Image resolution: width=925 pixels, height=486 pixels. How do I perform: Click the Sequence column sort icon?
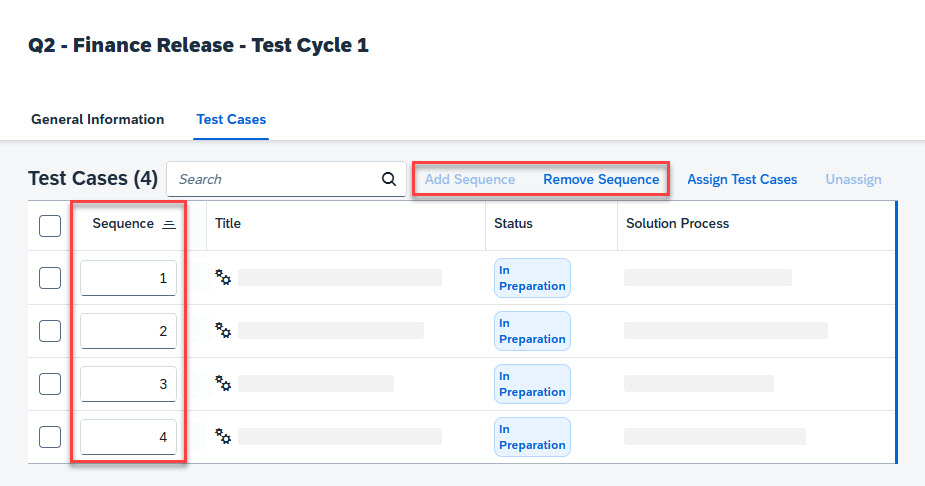pos(169,224)
